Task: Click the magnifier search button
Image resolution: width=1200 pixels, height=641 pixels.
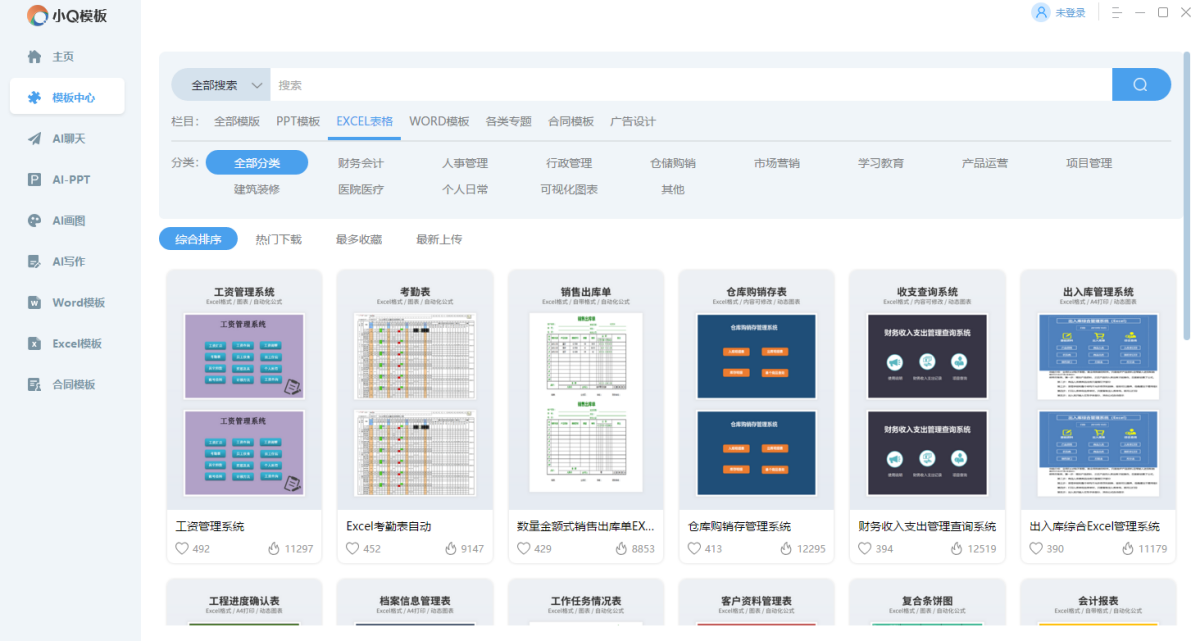Action: (x=1140, y=85)
